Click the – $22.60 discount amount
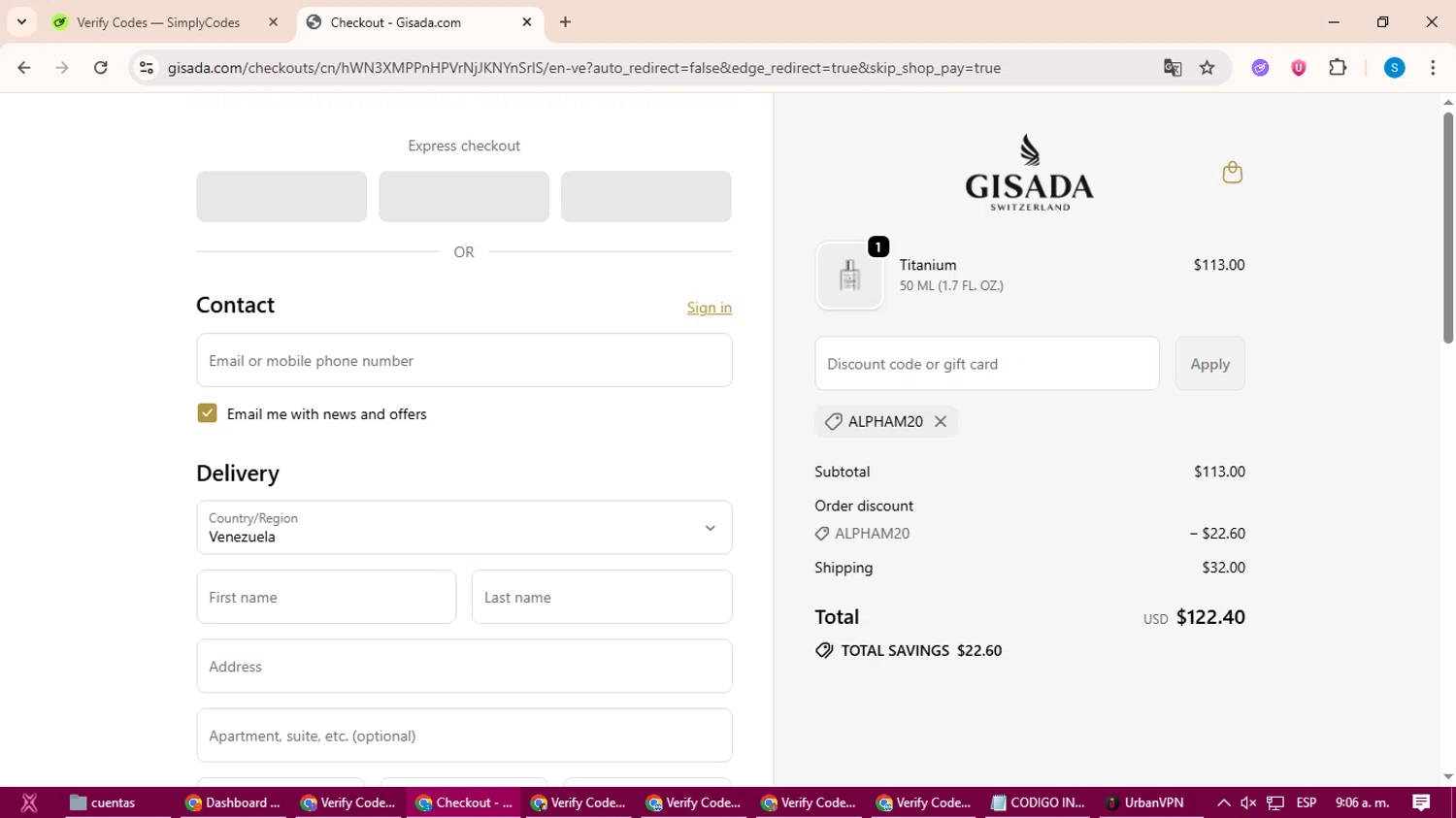This screenshot has width=1456, height=818. point(1217,534)
